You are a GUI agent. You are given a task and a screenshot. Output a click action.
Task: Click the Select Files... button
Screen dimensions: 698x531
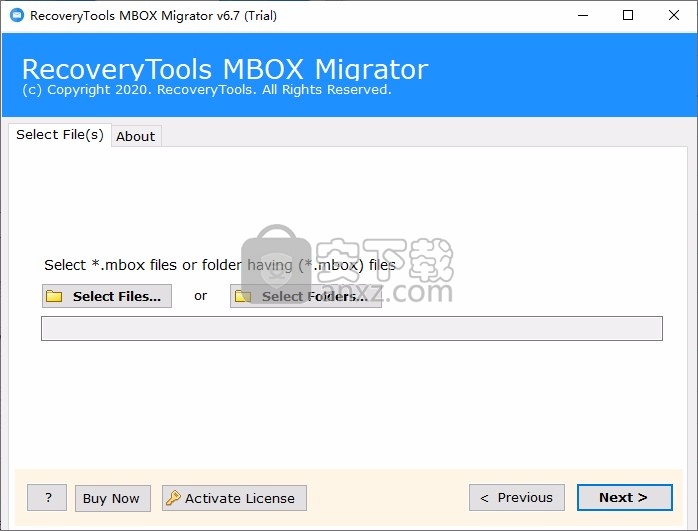pos(107,296)
